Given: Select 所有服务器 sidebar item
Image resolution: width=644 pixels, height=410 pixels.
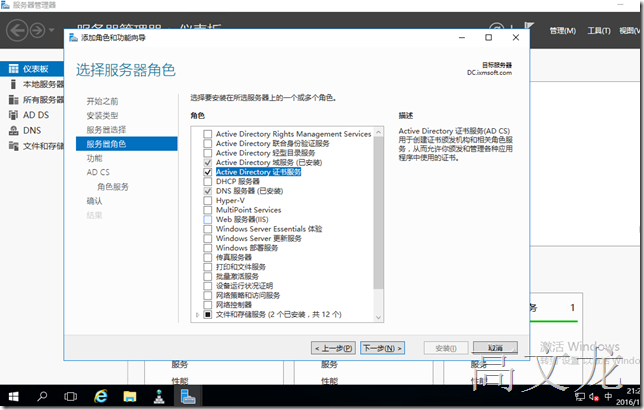Looking at the screenshot, I should (36, 100).
